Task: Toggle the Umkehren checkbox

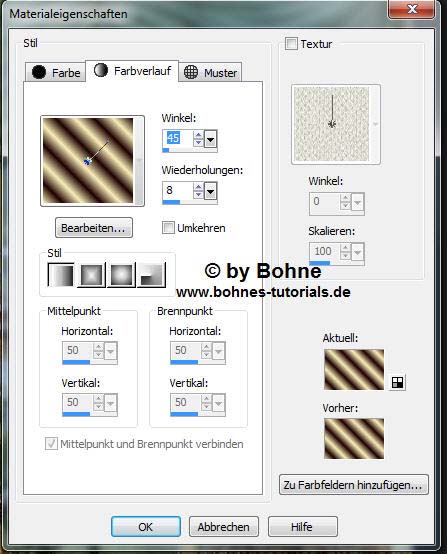Action: coord(168,228)
